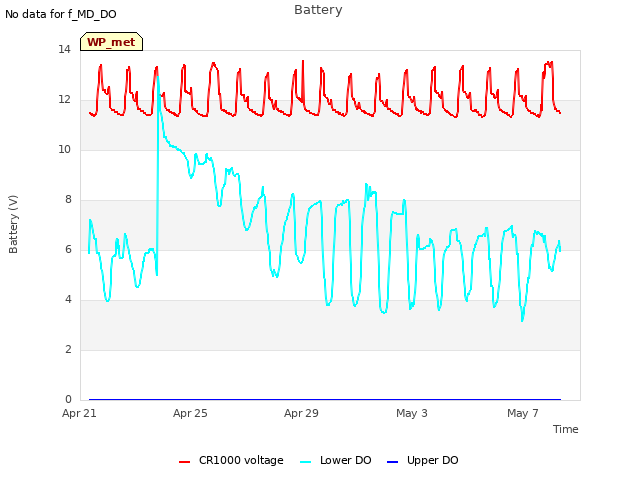Click the 2 y-axis tick label

pos(68,349)
